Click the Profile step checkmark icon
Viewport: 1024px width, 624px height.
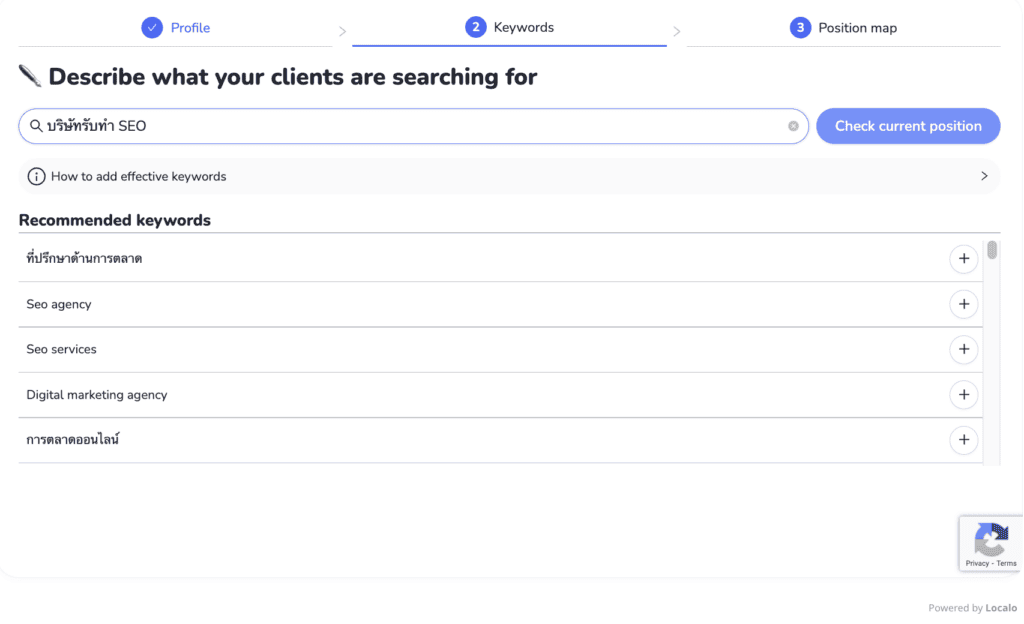[x=152, y=27]
